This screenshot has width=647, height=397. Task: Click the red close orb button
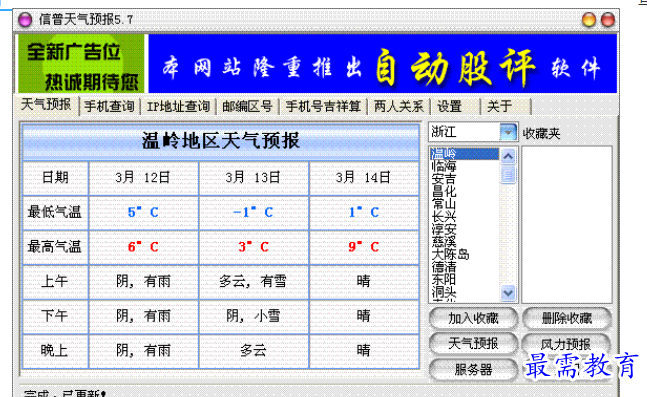click(608, 19)
